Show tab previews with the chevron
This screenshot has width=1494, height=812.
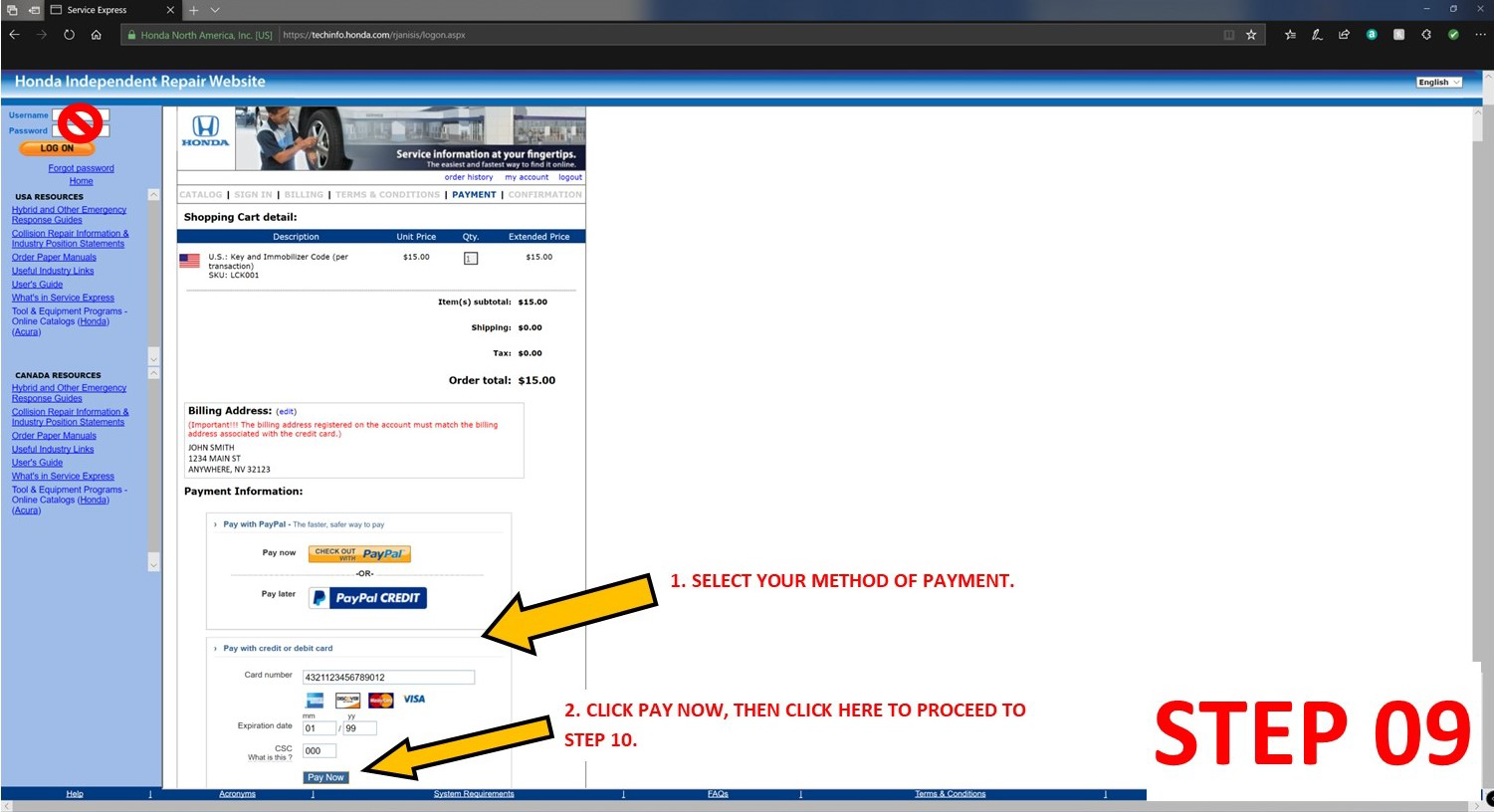pyautogui.click(x=215, y=10)
